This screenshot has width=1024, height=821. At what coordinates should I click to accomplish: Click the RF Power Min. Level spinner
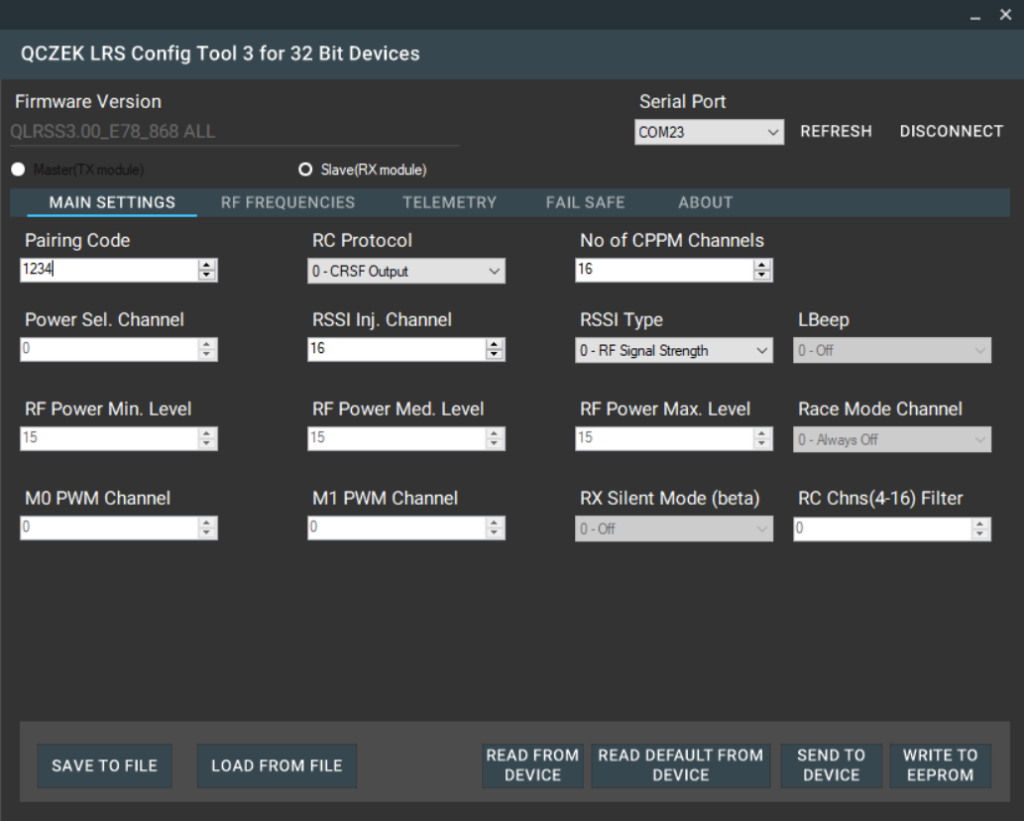(207, 438)
